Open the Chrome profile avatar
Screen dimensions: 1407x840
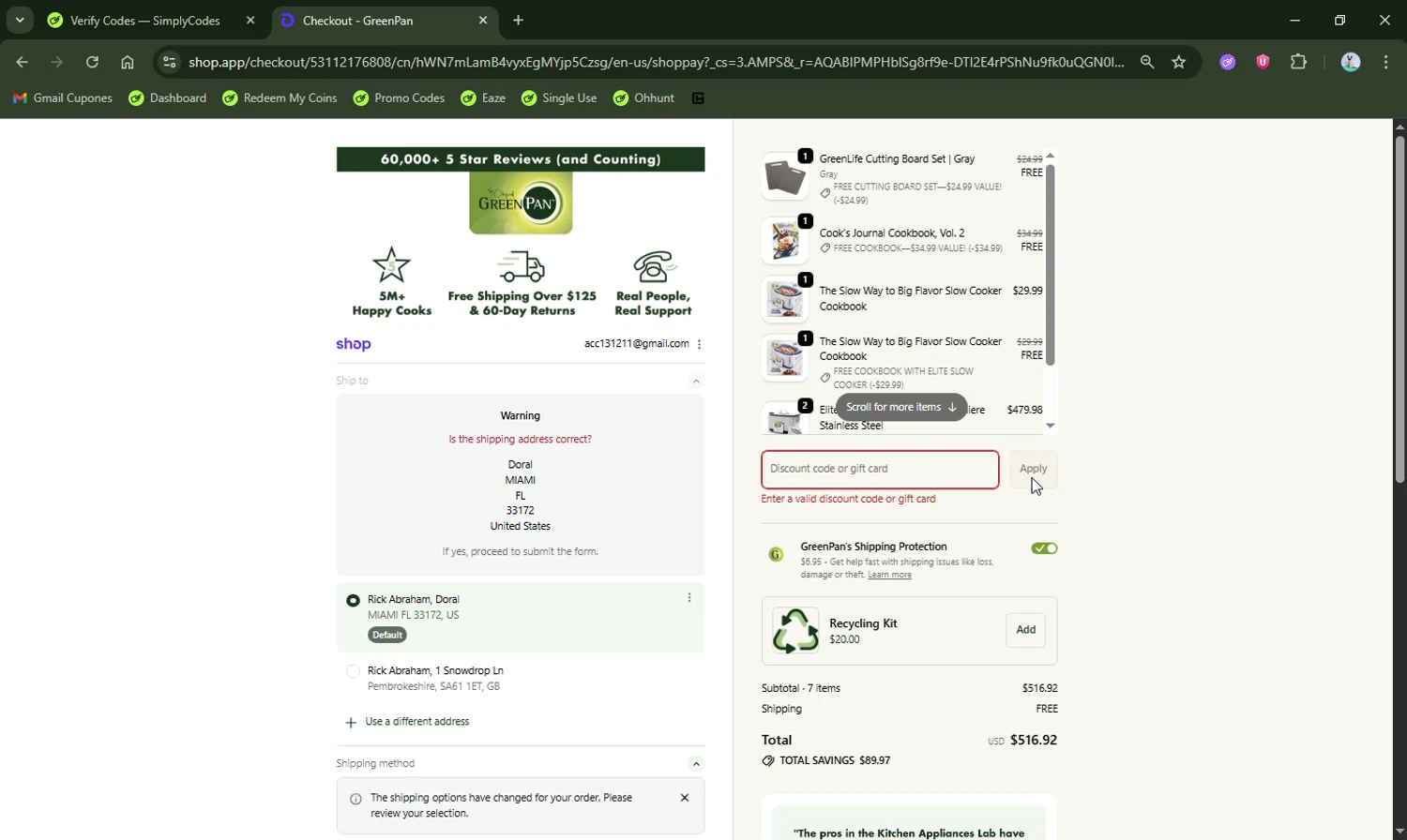pos(1351,62)
